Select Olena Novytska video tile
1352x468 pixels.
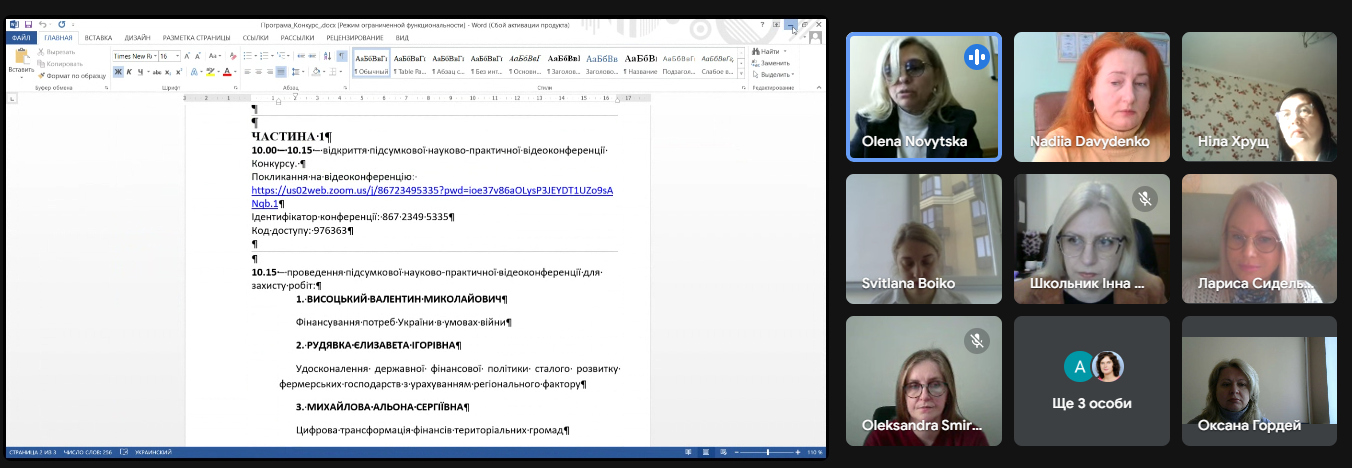[x=924, y=96]
